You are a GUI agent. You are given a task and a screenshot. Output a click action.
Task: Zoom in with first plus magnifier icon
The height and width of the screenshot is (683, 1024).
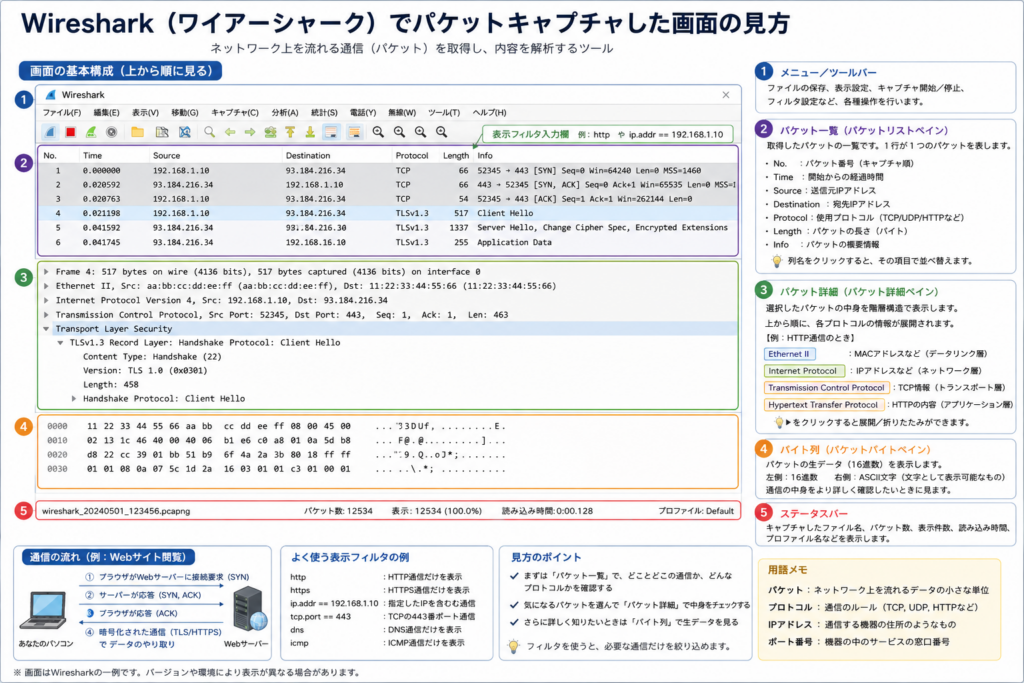point(378,132)
